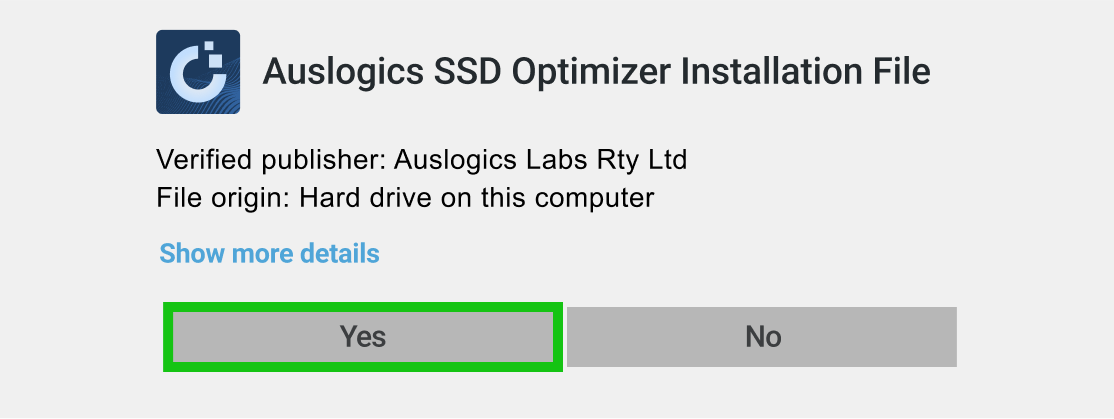Click the white ring glyph inside the logo
The image size is (1114, 419).
[x=191, y=77]
